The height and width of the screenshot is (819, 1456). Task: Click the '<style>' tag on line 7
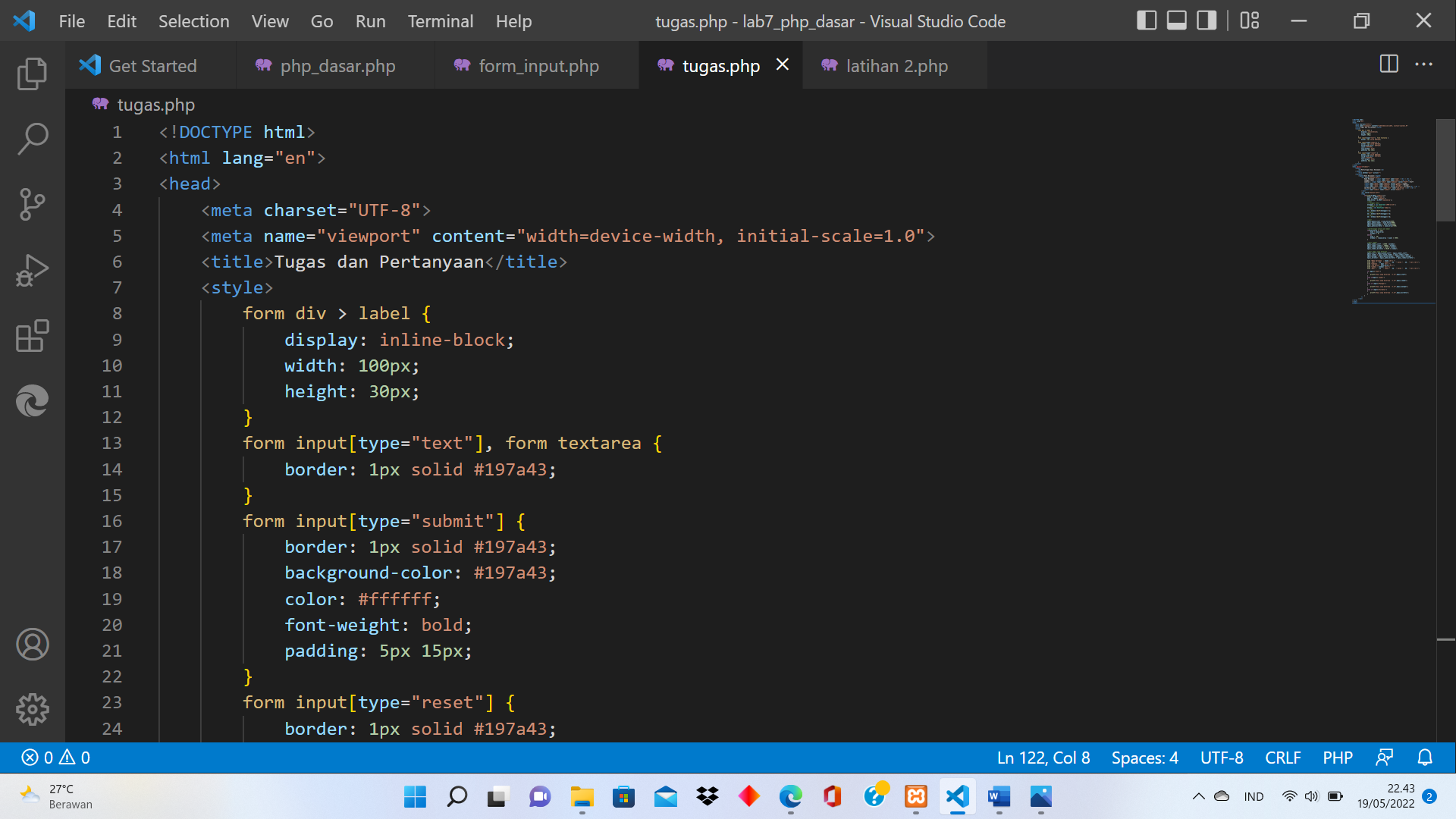[237, 287]
